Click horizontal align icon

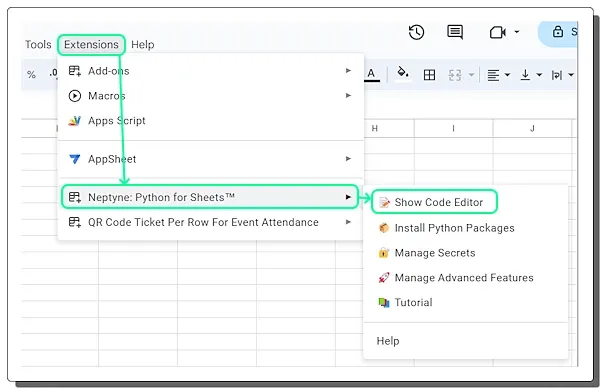pyautogui.click(x=493, y=75)
